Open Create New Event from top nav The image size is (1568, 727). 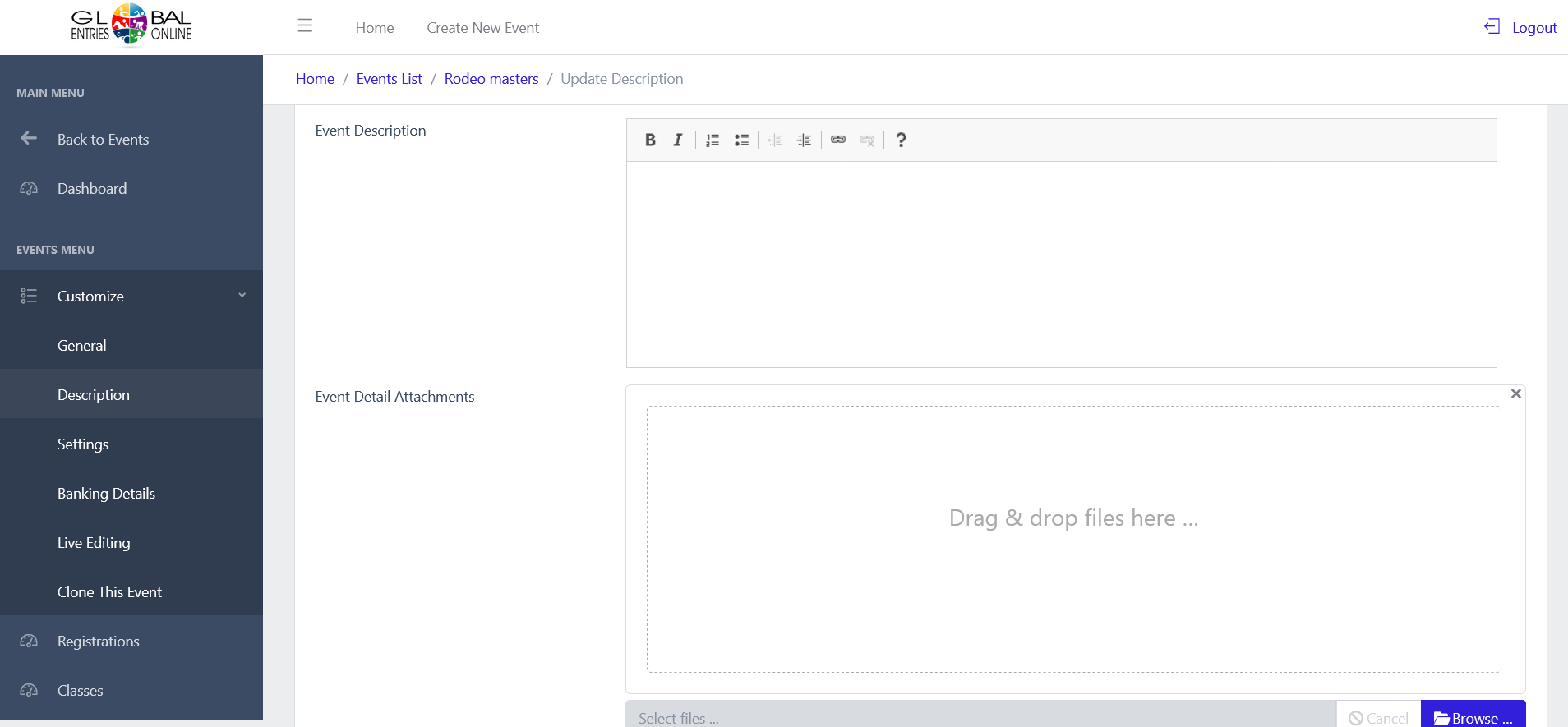point(482,28)
